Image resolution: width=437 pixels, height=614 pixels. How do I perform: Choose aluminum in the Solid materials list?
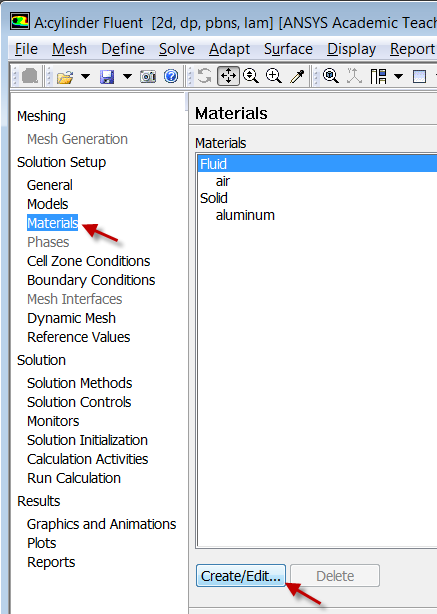245,215
